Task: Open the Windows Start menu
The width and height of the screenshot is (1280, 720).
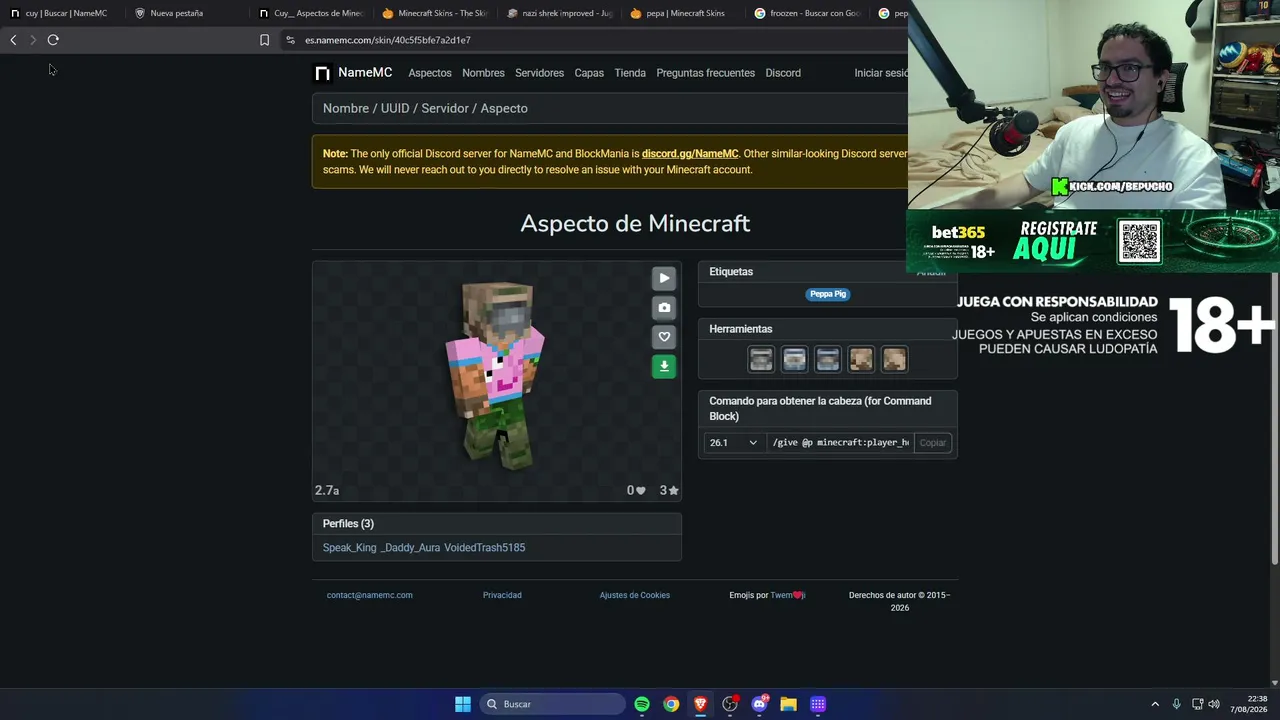Action: [x=463, y=704]
